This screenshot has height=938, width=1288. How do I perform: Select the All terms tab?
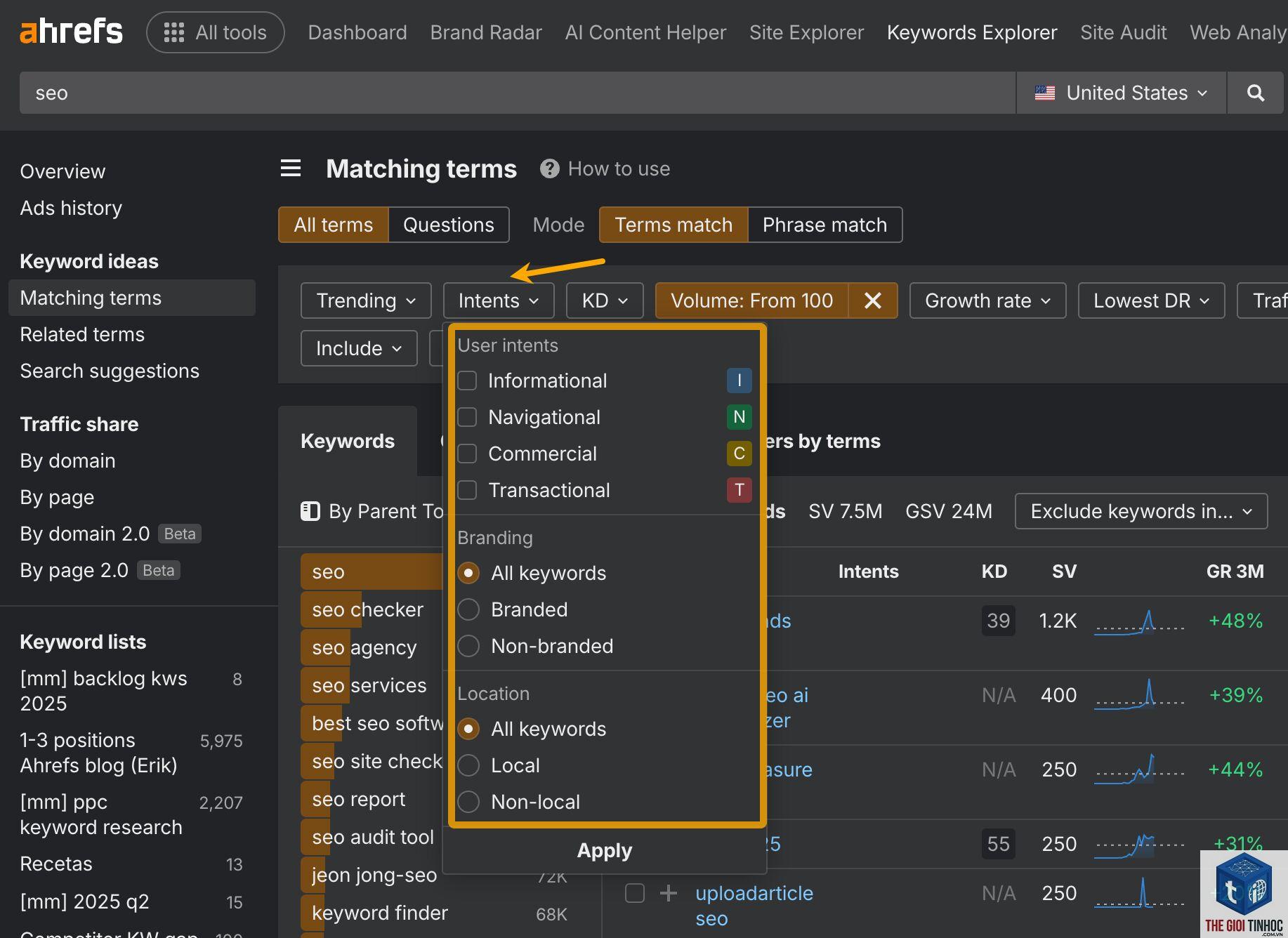(x=334, y=225)
